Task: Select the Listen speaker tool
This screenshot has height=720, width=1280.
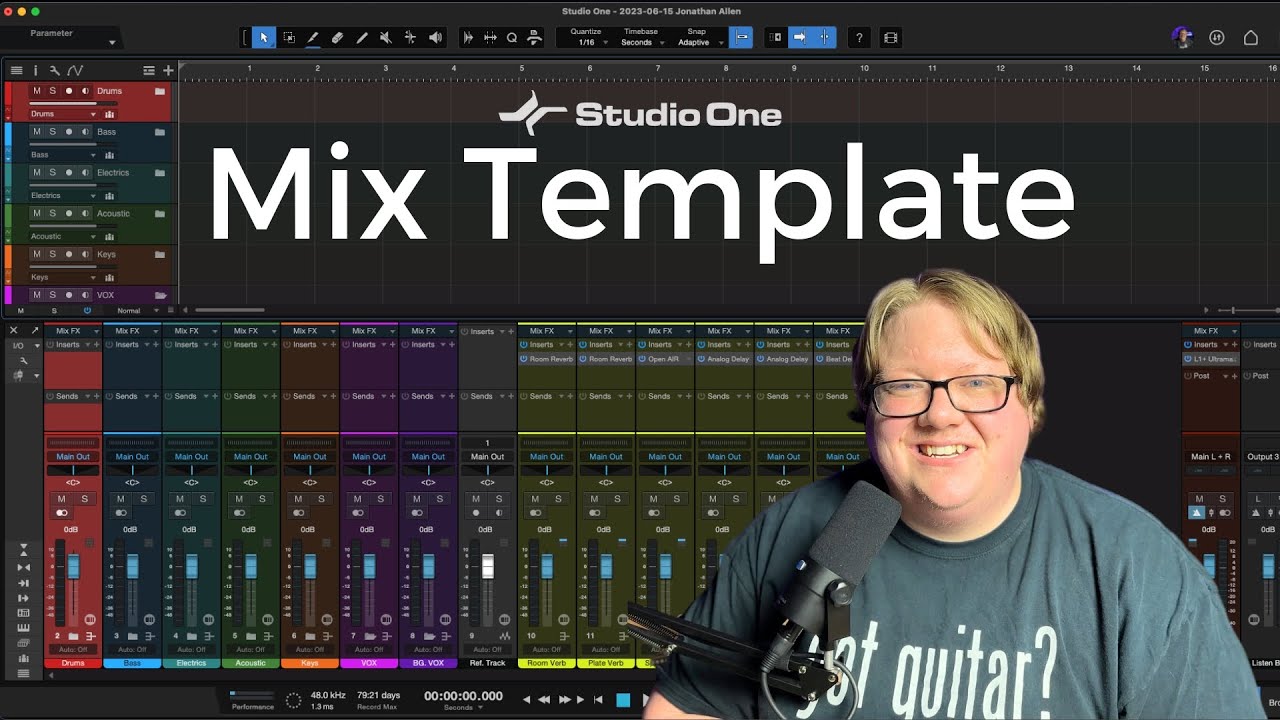Action: tap(435, 38)
